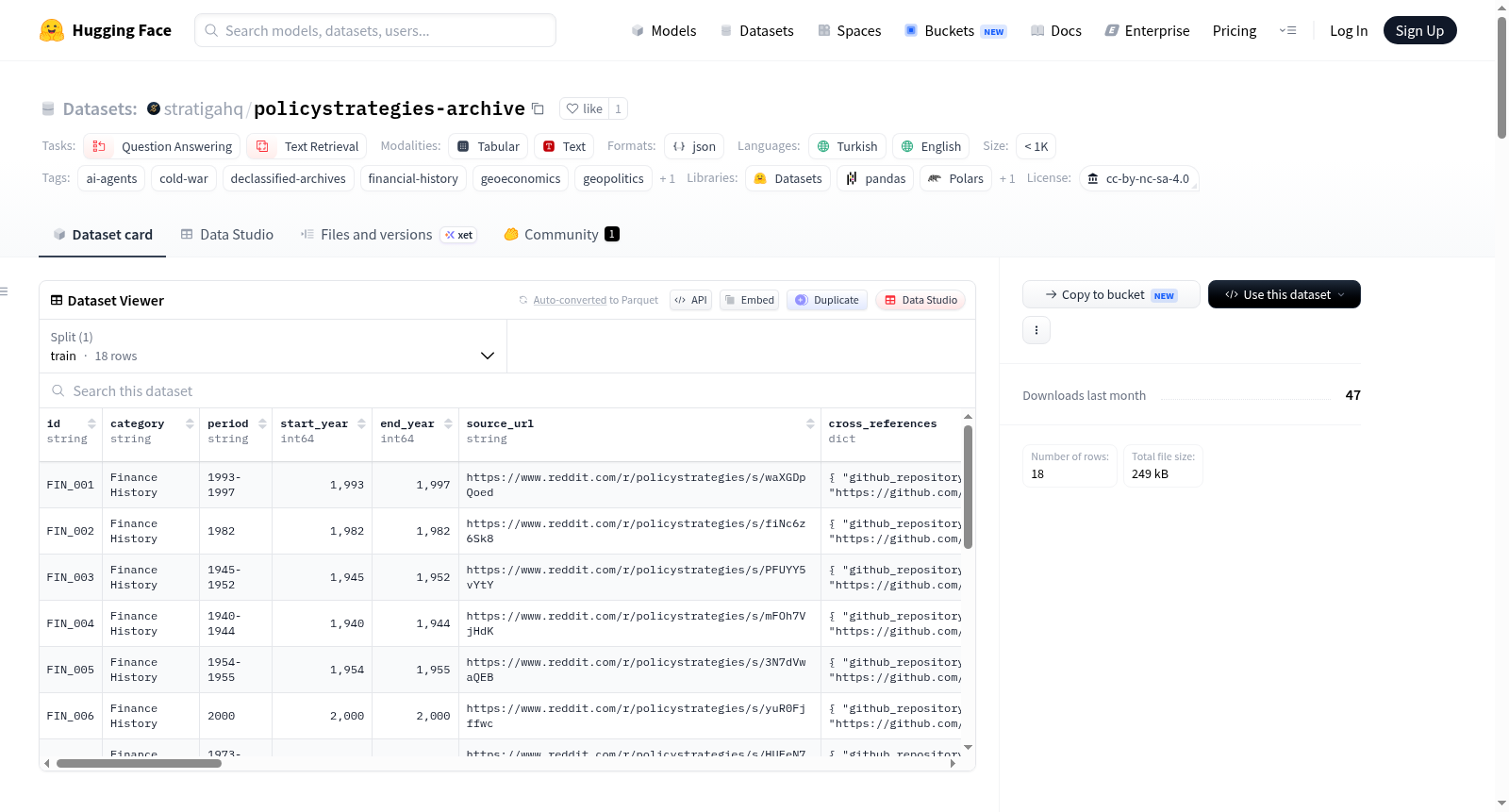Sort by the category column
Viewport: 1509px width, 812px height.
pos(190,423)
